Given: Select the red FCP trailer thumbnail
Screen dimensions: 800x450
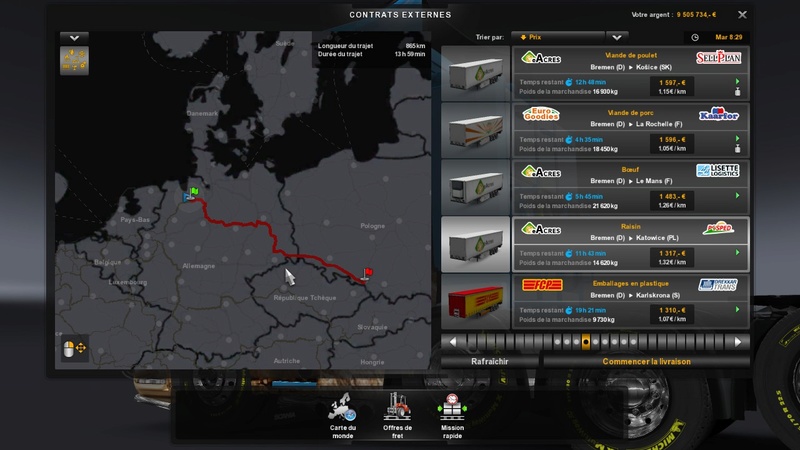Looking at the screenshot, I should coord(476,302).
